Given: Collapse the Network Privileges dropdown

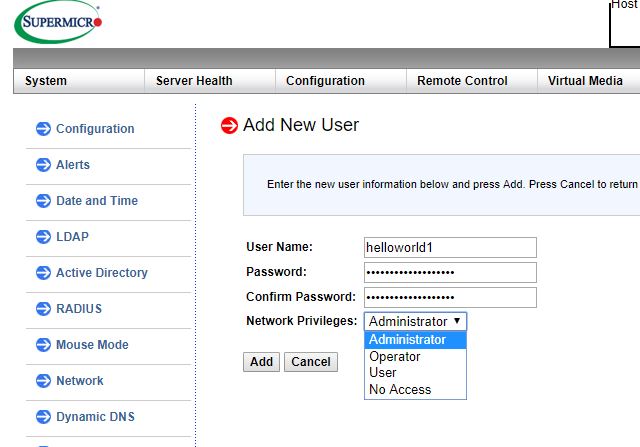Looking at the screenshot, I should [x=415, y=321].
